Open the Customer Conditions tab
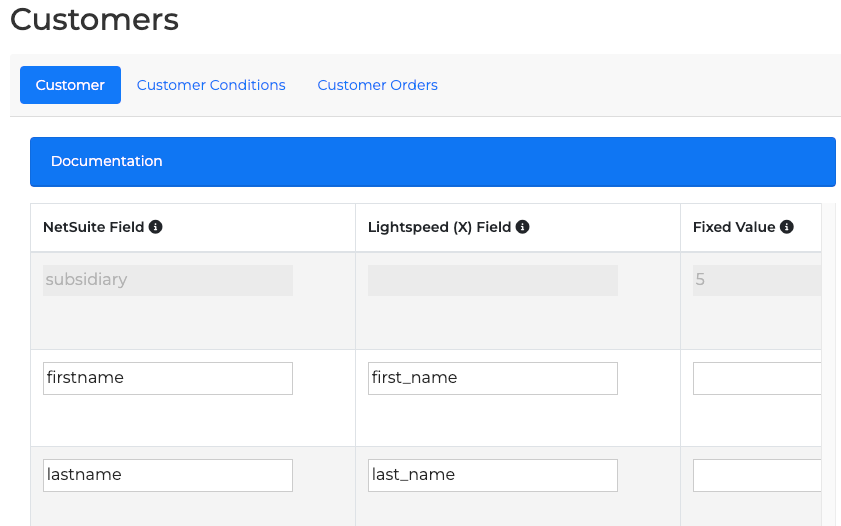Screen dimensions: 841x526 coord(211,85)
